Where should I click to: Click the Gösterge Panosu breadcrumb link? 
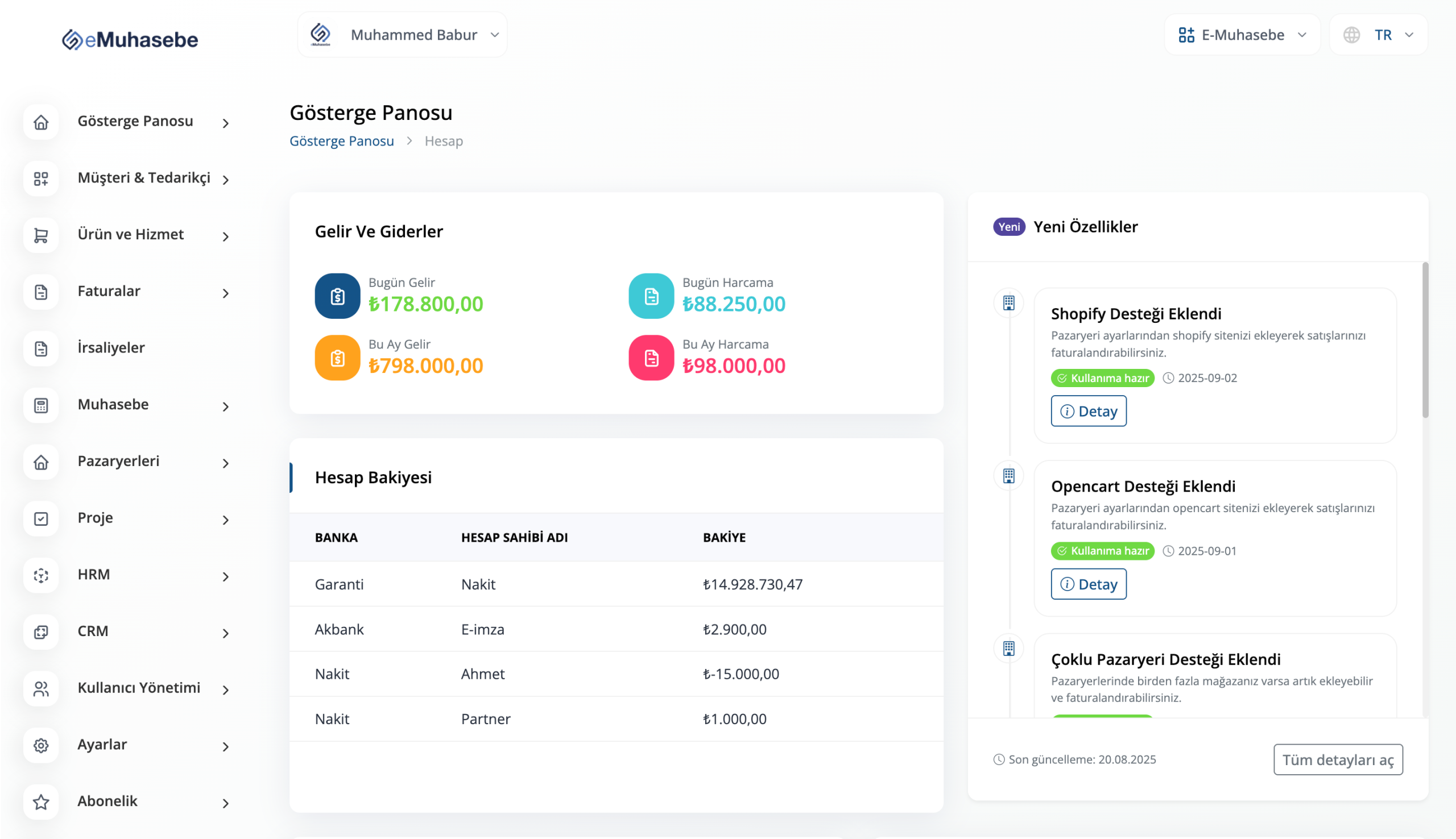341,141
